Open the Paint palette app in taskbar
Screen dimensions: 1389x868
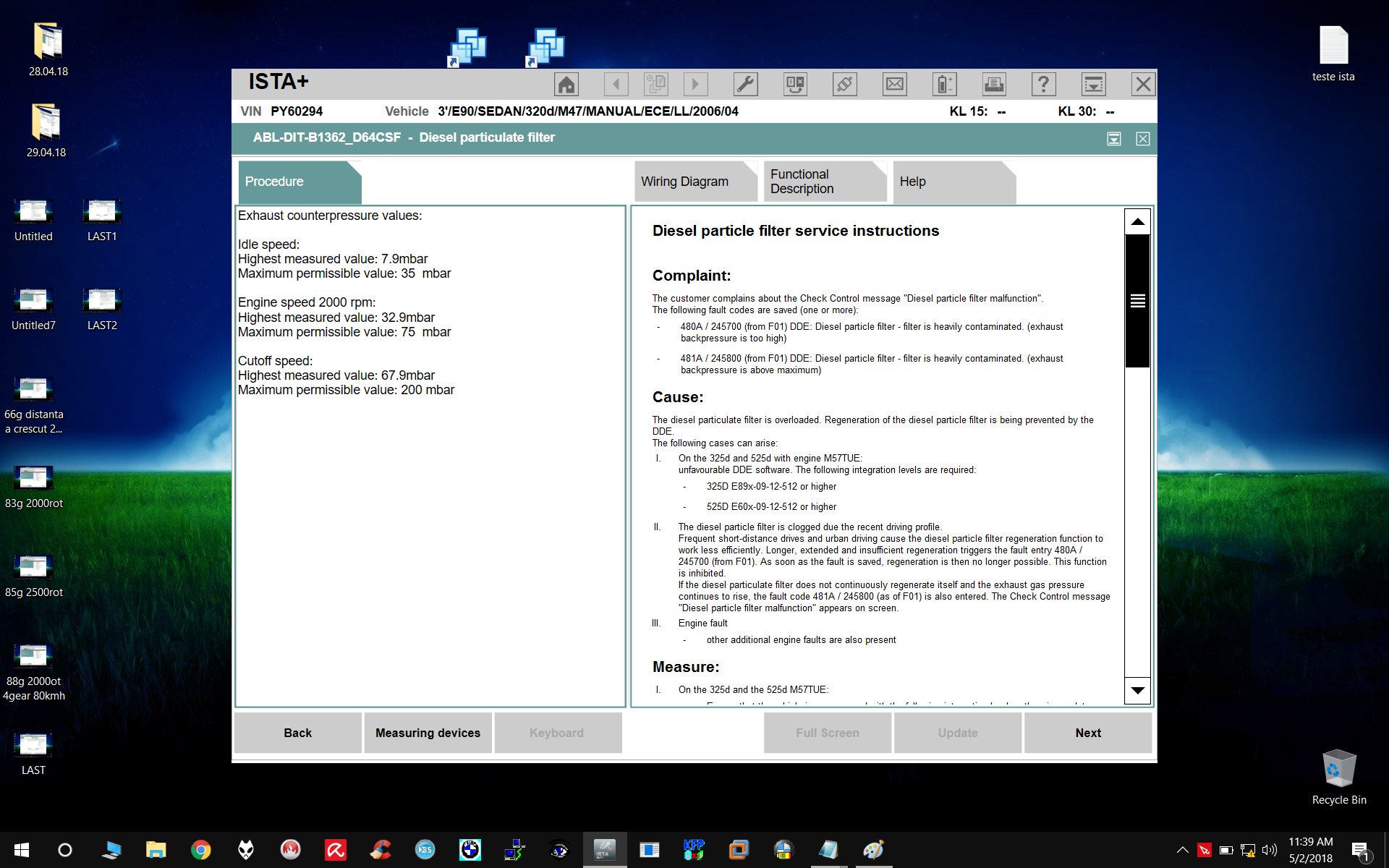[x=873, y=850]
